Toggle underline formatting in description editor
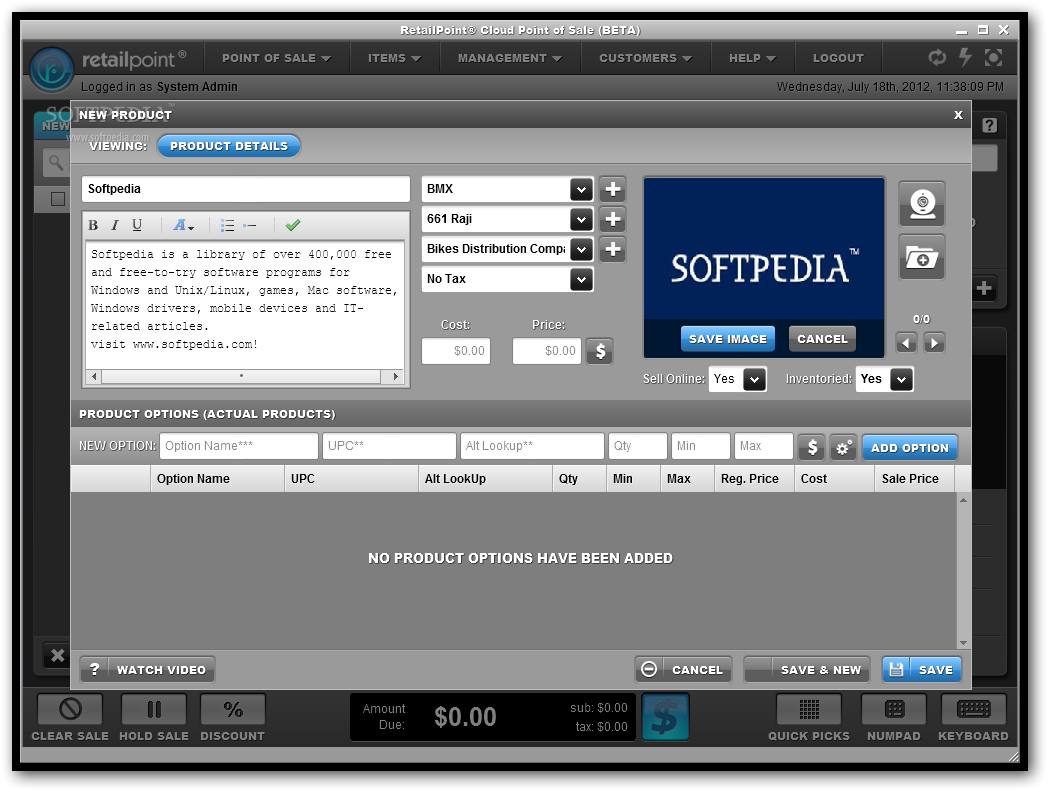1048x791 pixels. click(x=137, y=225)
